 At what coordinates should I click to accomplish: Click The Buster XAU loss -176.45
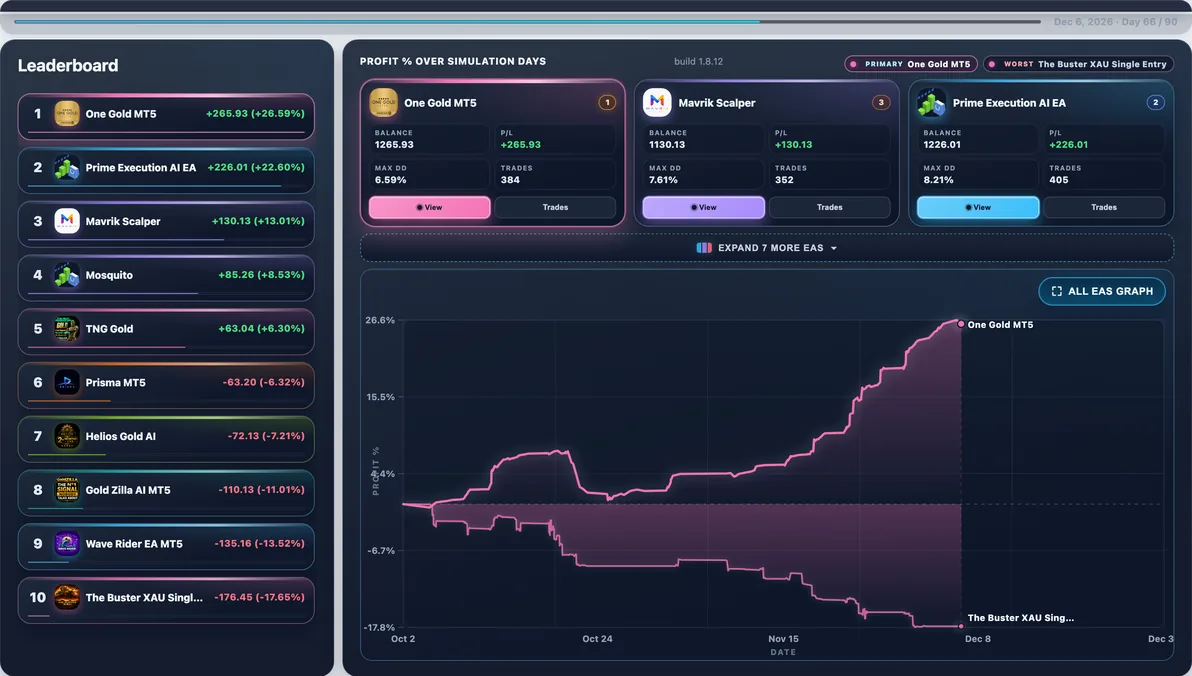pyautogui.click(x=259, y=597)
